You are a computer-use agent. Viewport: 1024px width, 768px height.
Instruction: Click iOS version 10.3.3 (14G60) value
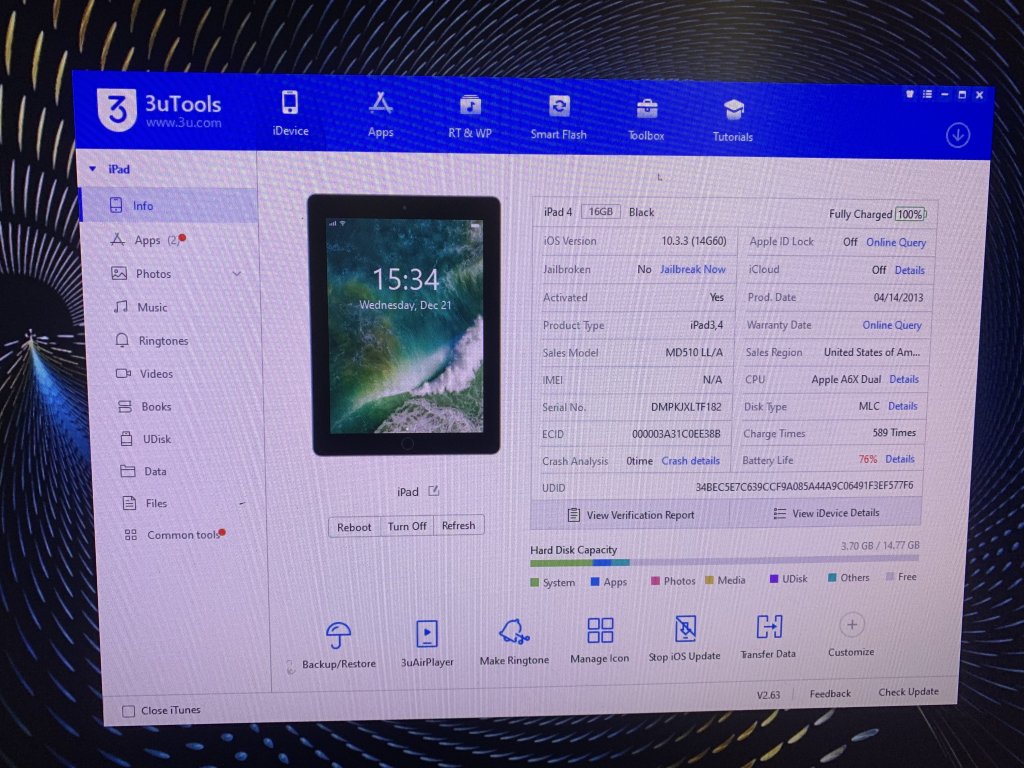point(694,241)
